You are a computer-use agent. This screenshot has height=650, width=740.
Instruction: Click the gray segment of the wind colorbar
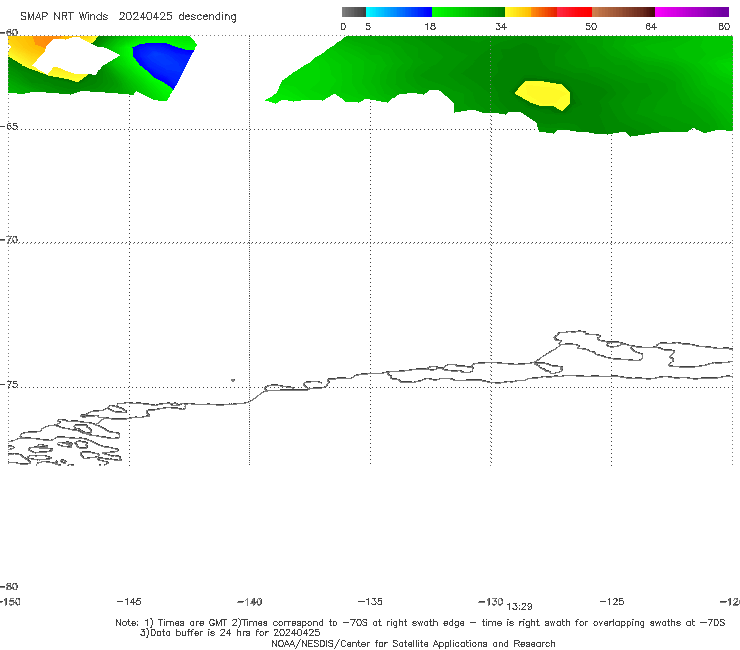pyautogui.click(x=354, y=12)
